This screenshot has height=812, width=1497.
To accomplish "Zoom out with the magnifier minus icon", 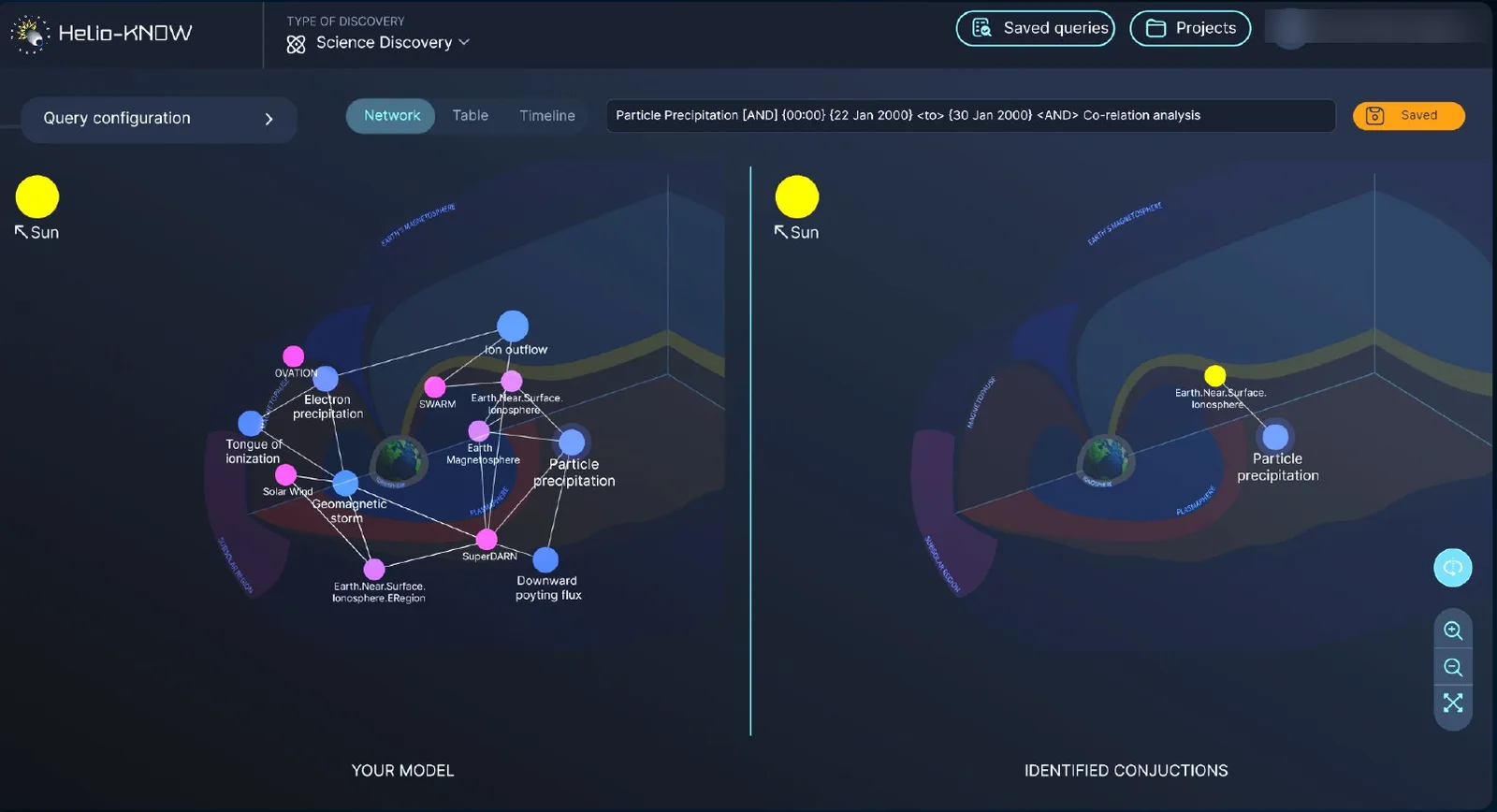I will 1452,667.
